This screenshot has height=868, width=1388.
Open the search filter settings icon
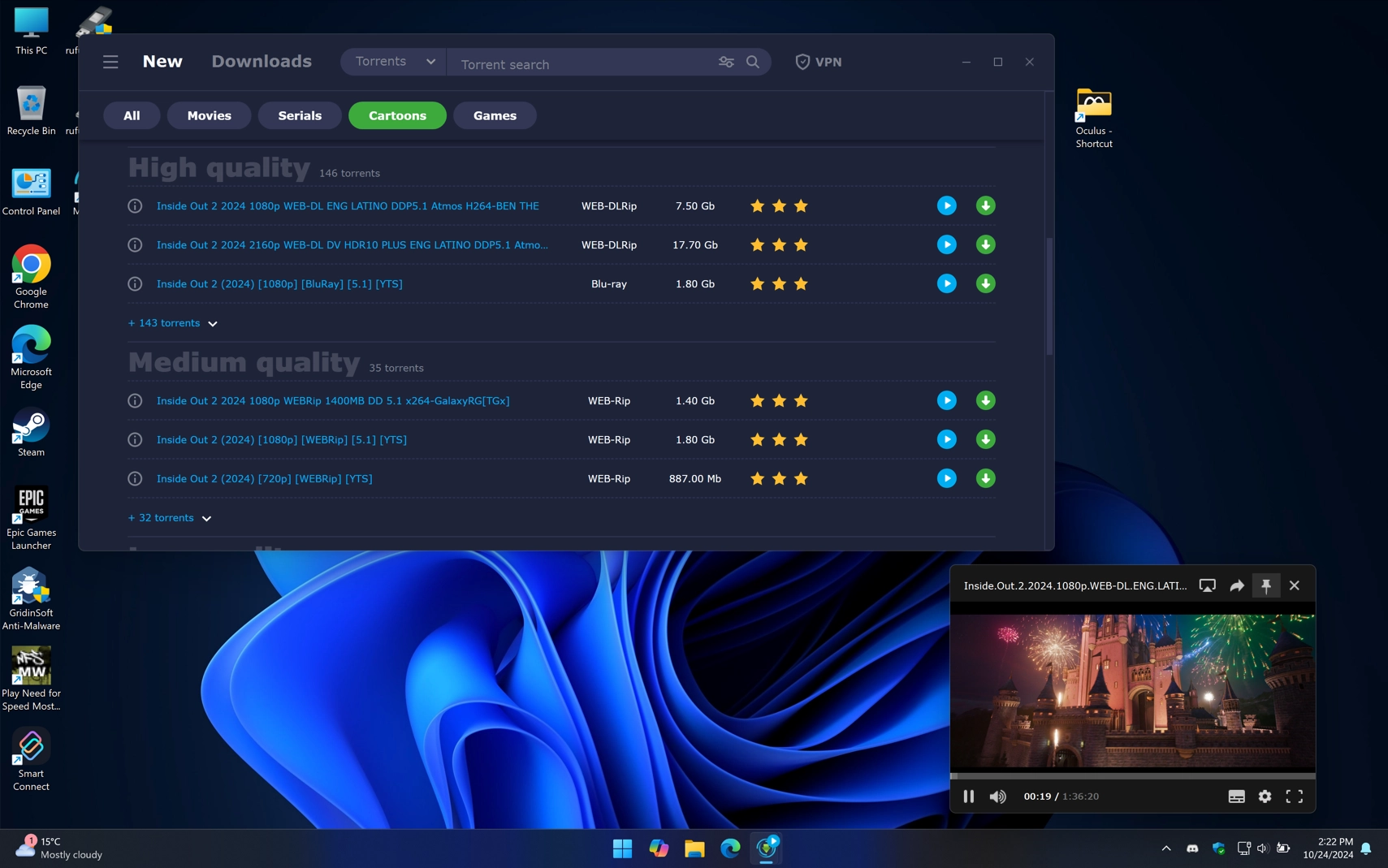pos(725,63)
